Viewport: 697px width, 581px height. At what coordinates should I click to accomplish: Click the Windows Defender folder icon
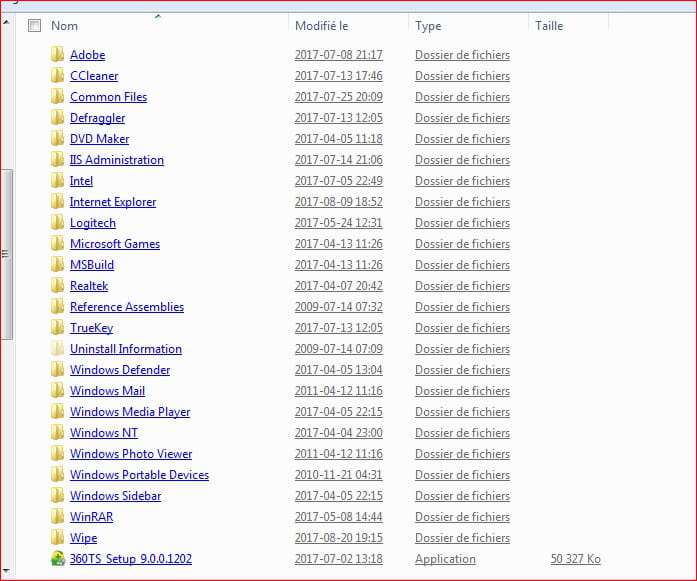click(57, 369)
